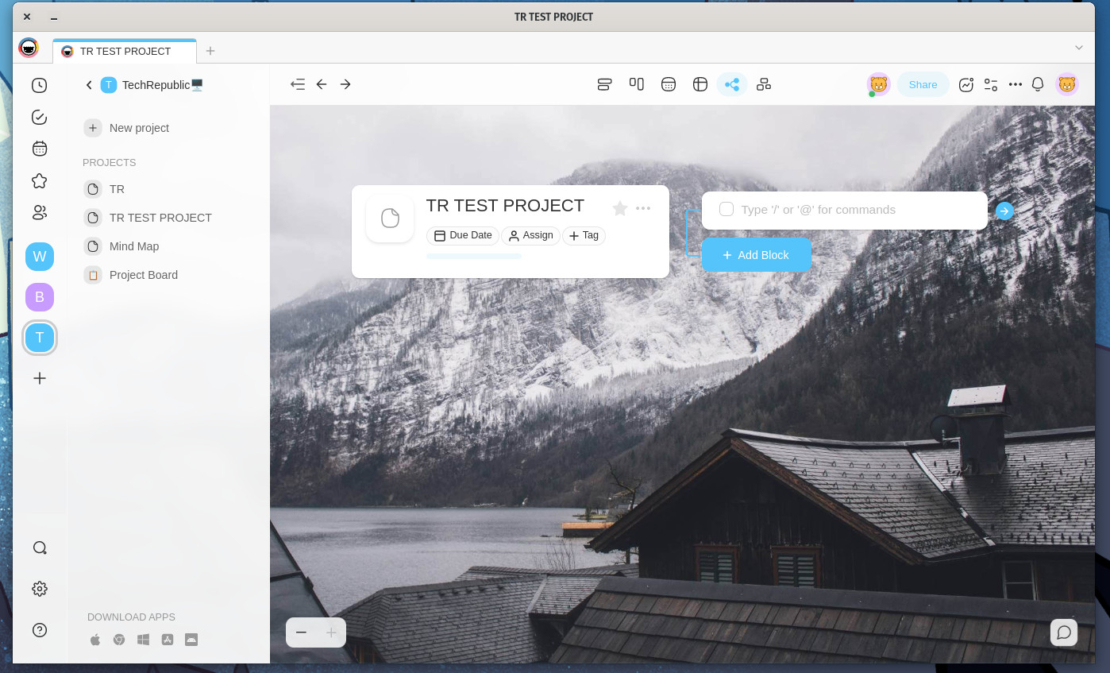Open the tab overflow dropdown arrow
The height and width of the screenshot is (673, 1110).
(x=1078, y=47)
